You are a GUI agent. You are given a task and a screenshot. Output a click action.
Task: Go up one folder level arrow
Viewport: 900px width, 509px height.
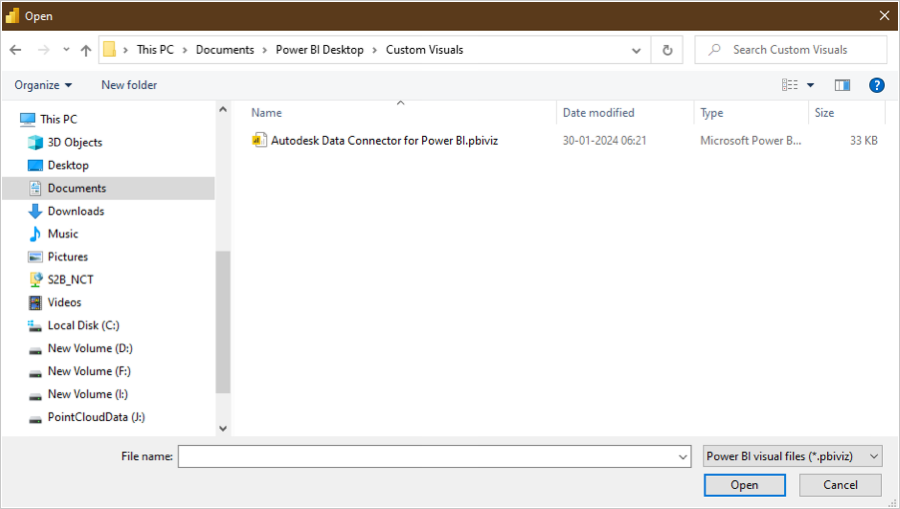[86, 50]
